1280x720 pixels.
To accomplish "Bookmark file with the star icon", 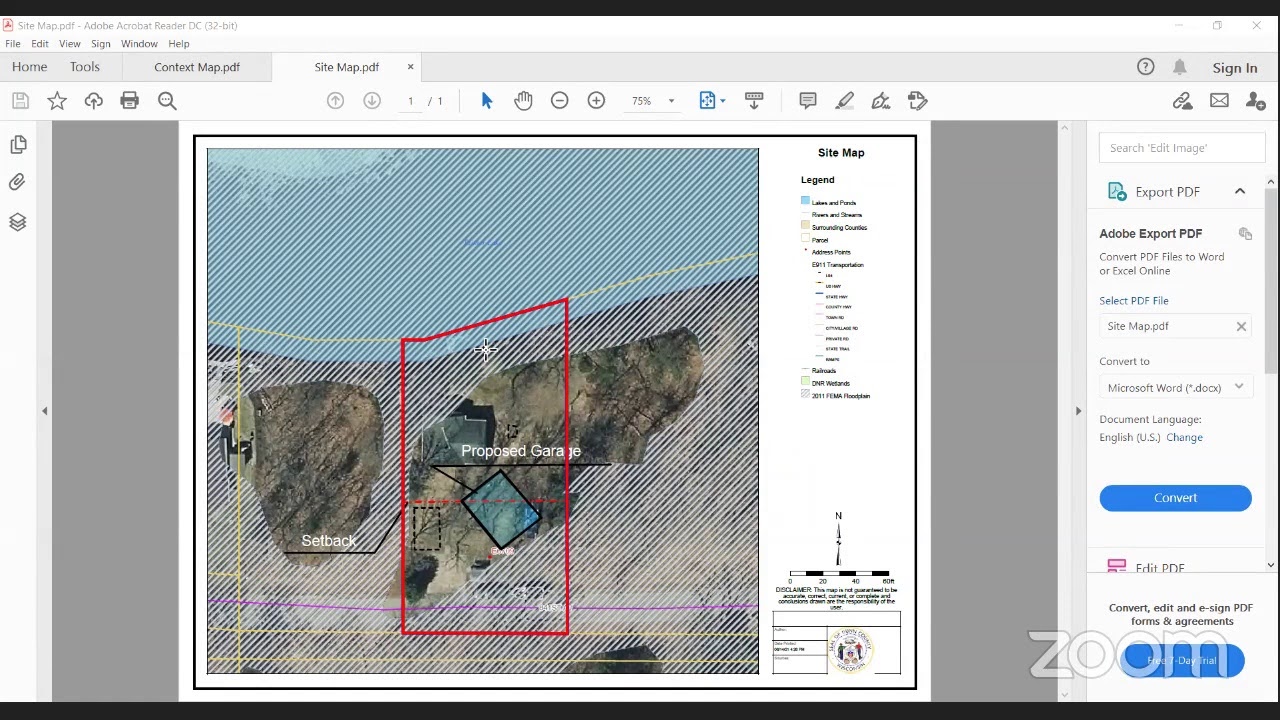I will [57, 100].
